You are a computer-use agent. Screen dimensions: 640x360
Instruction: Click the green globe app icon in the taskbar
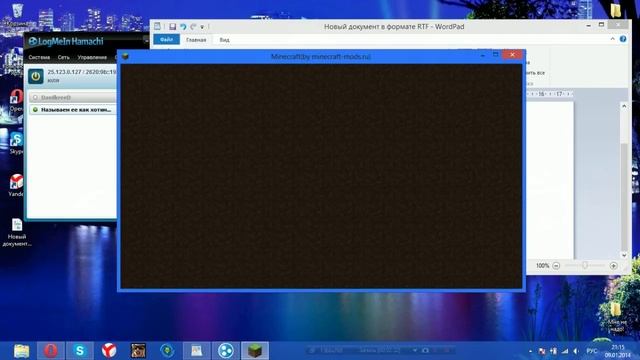pos(167,351)
